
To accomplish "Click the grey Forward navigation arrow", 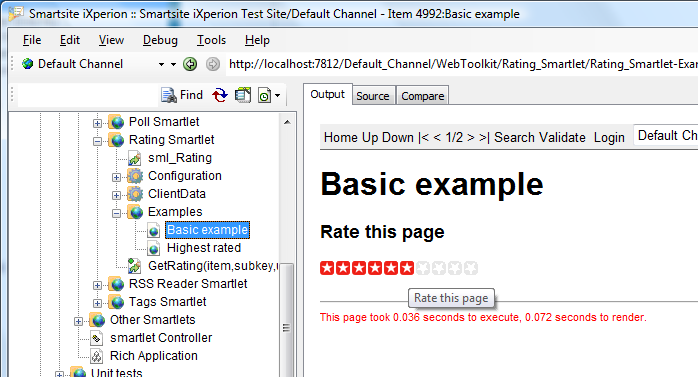I will [213, 64].
